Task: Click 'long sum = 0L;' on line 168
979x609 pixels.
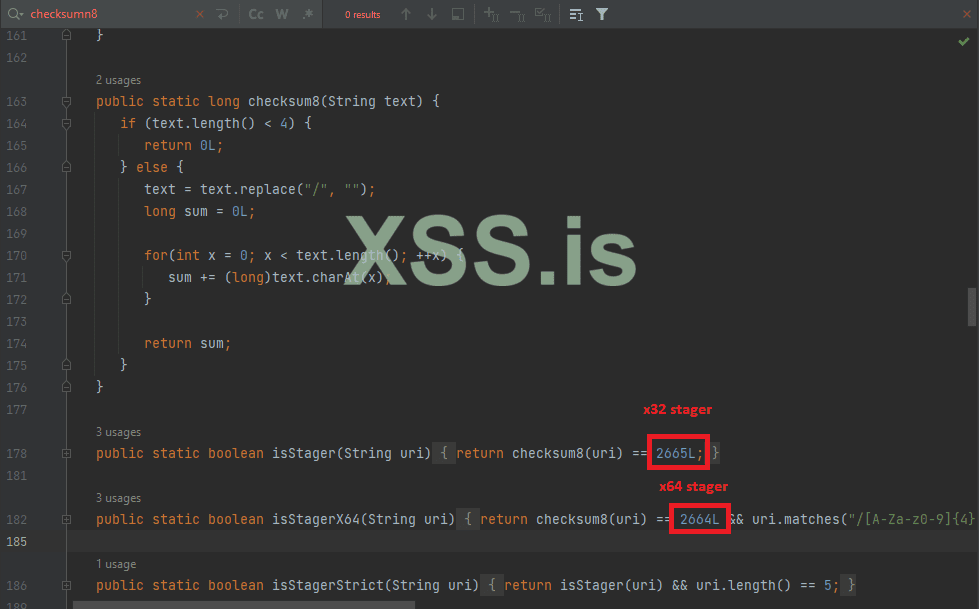Action: point(200,211)
